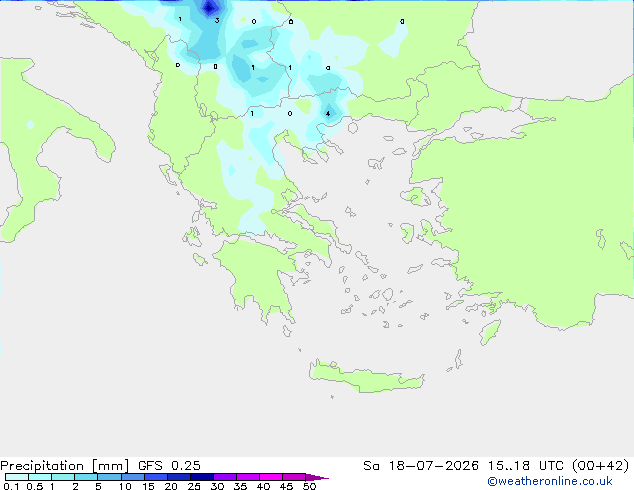The image size is (634, 490).
Task: Click the "GFS 0.25" model label
Action: [169, 466]
